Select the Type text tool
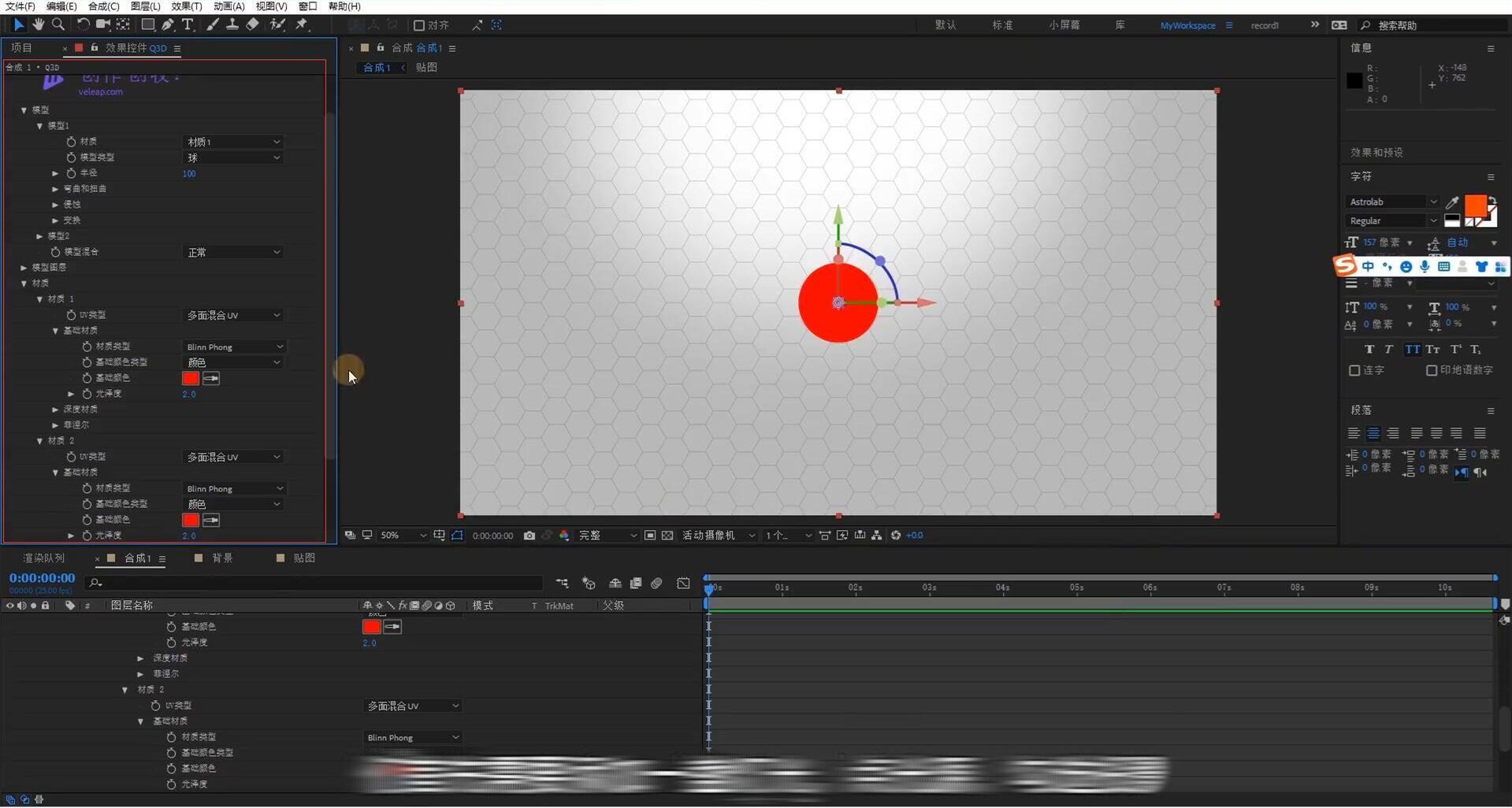 188,24
